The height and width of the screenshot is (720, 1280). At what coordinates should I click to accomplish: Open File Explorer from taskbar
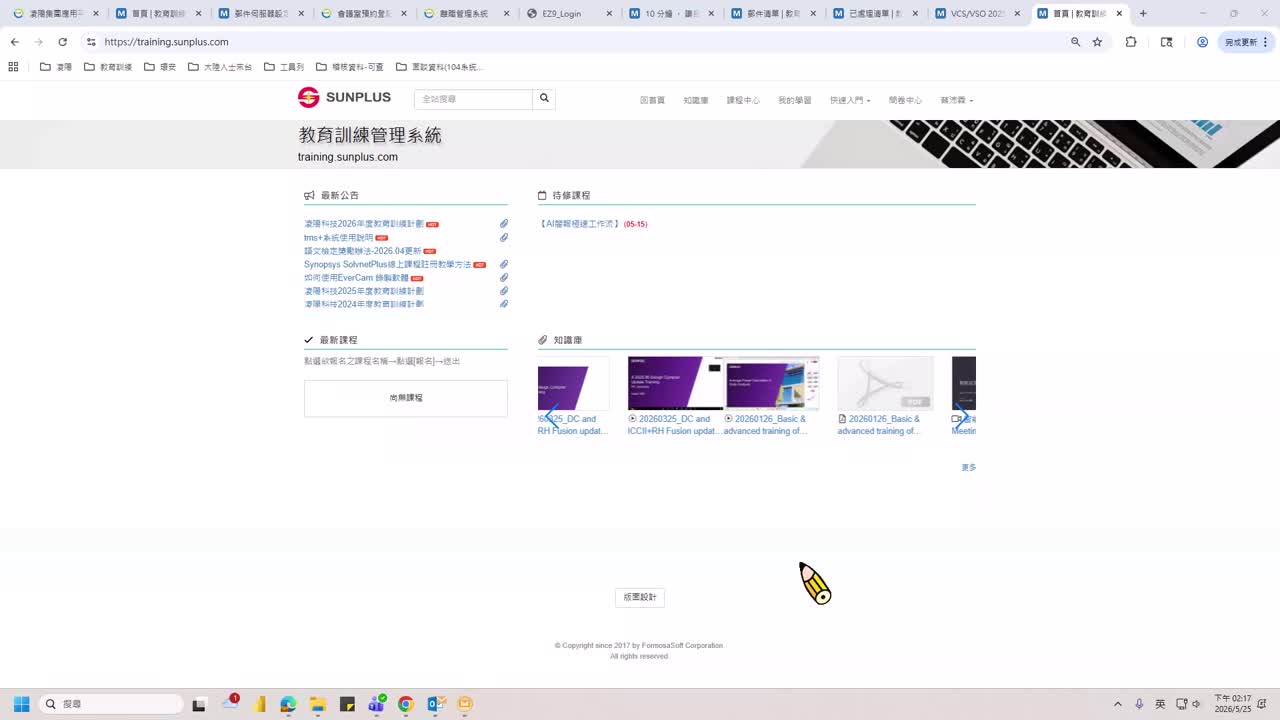[317, 704]
